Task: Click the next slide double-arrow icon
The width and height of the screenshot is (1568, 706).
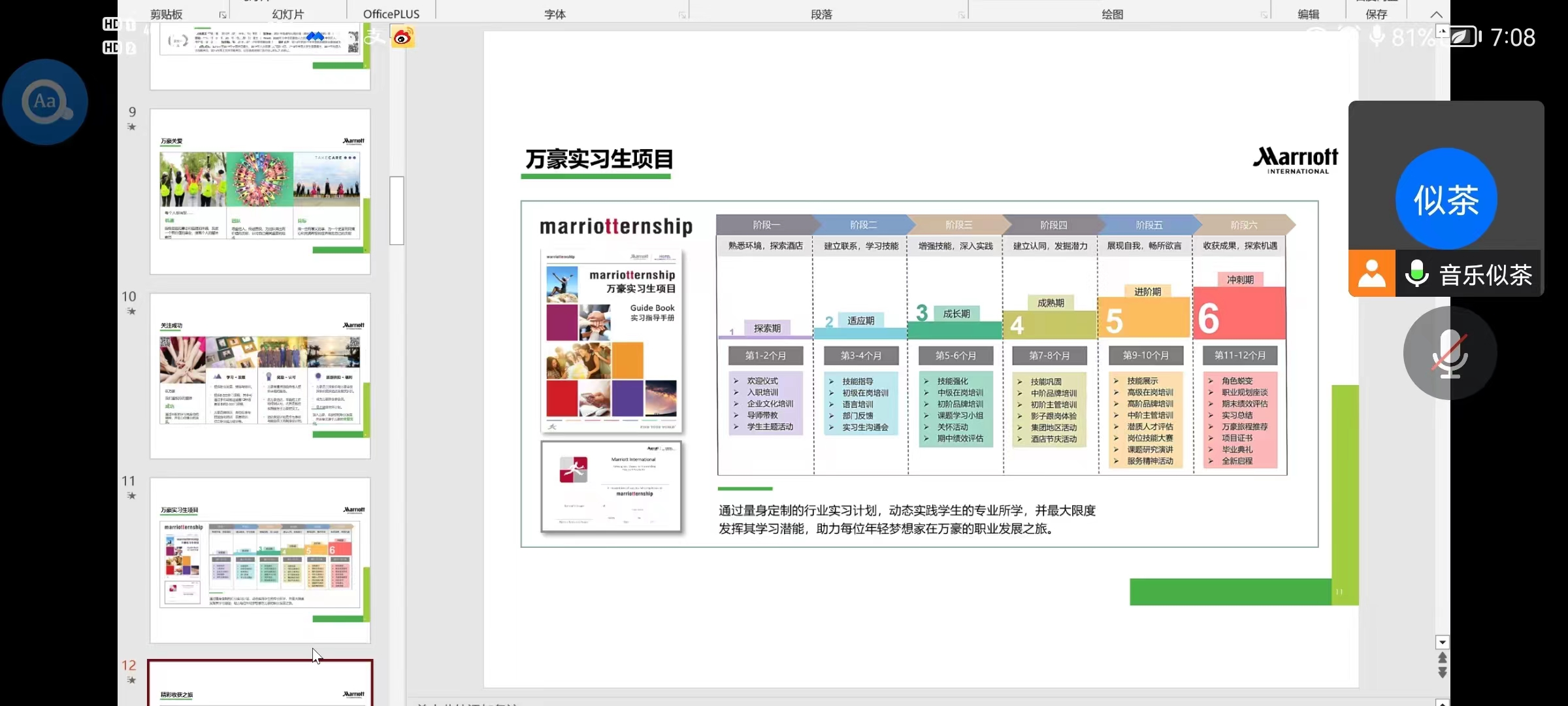Action: click(1443, 673)
